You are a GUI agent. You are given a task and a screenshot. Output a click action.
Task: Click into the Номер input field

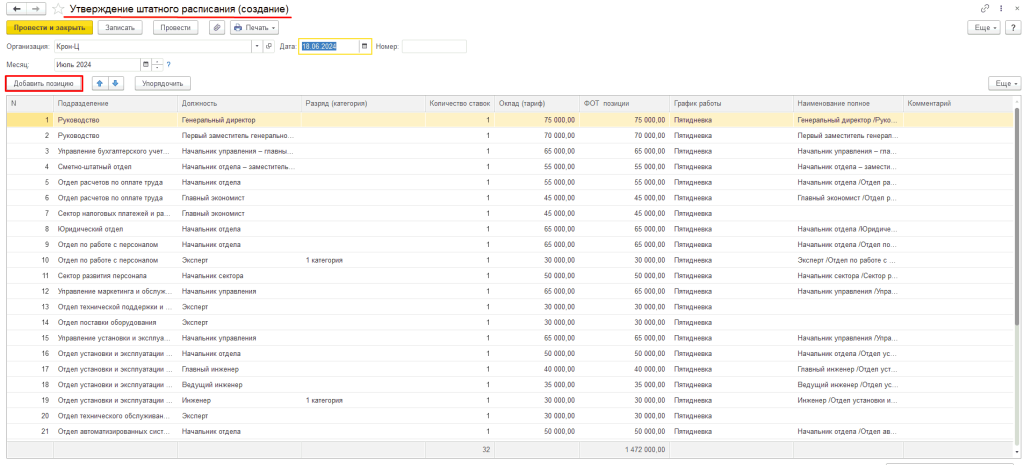434,46
